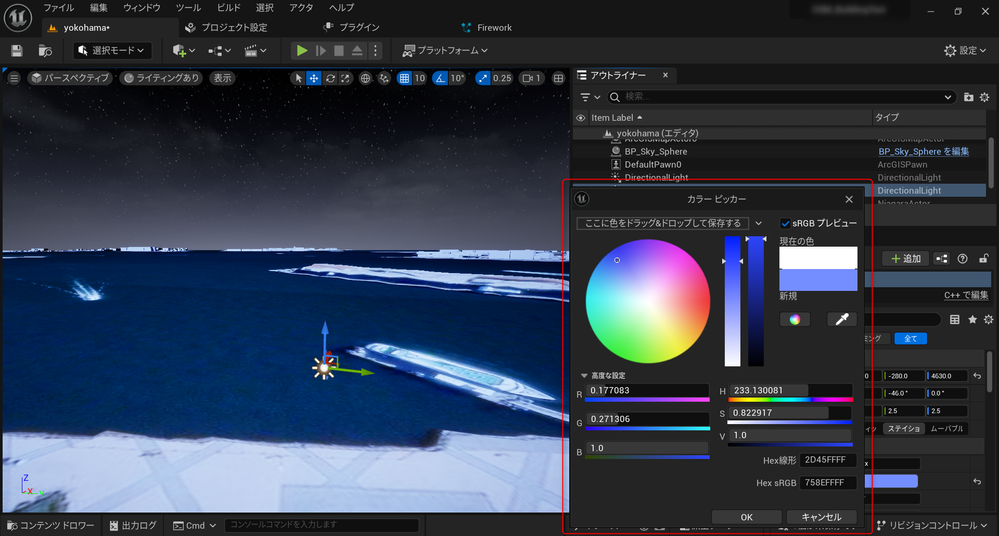999x536 pixels.
Task: Open grid snap value 10 dropdown
Action: click(420, 78)
